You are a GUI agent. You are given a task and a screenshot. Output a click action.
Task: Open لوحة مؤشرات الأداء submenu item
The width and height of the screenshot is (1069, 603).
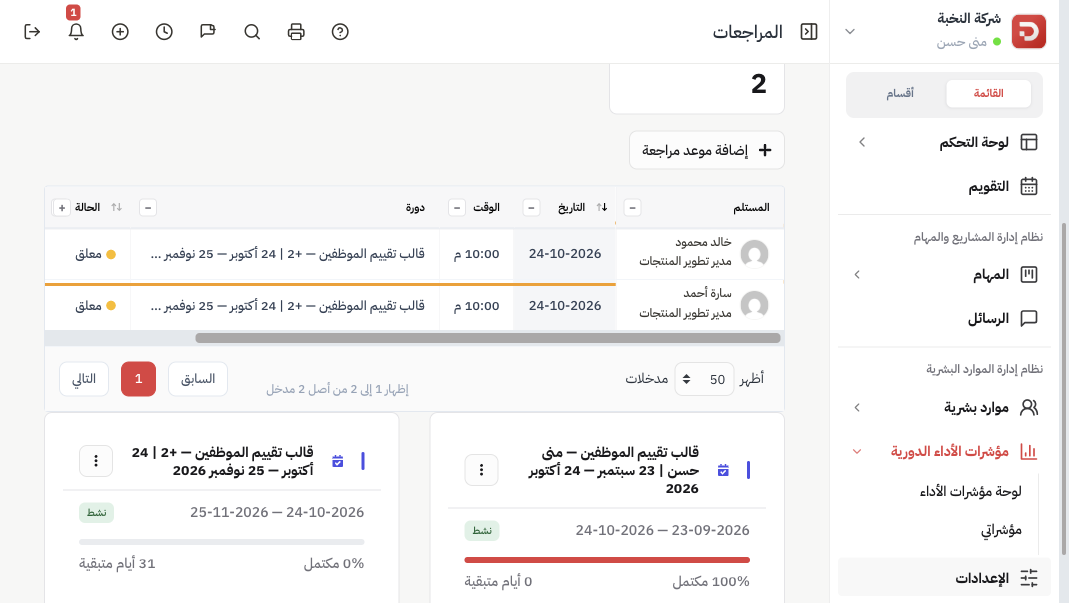coord(970,491)
